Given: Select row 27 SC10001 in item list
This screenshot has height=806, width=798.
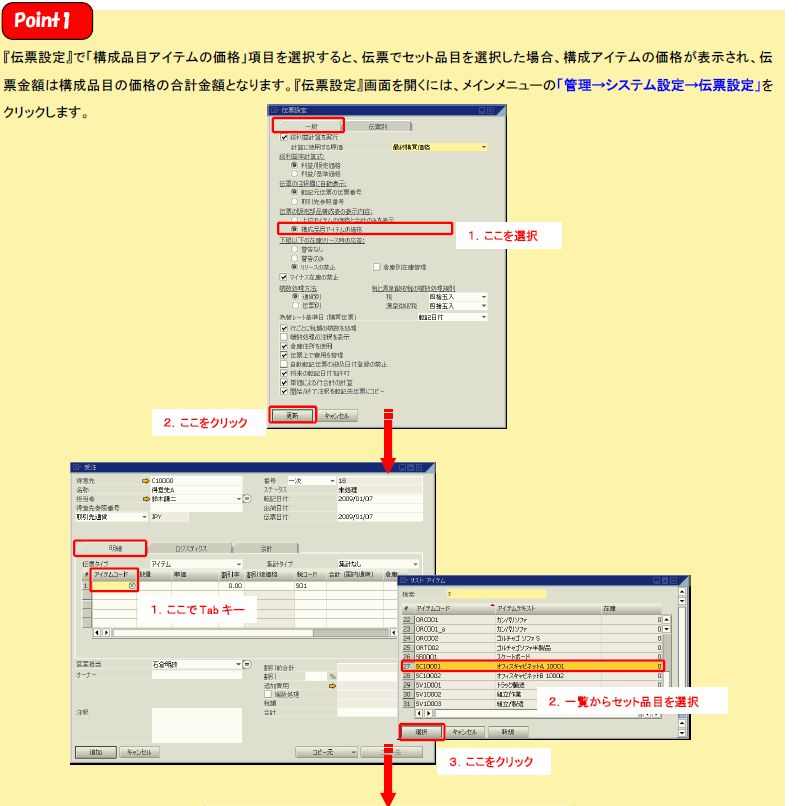Looking at the screenshot, I should (x=532, y=666).
